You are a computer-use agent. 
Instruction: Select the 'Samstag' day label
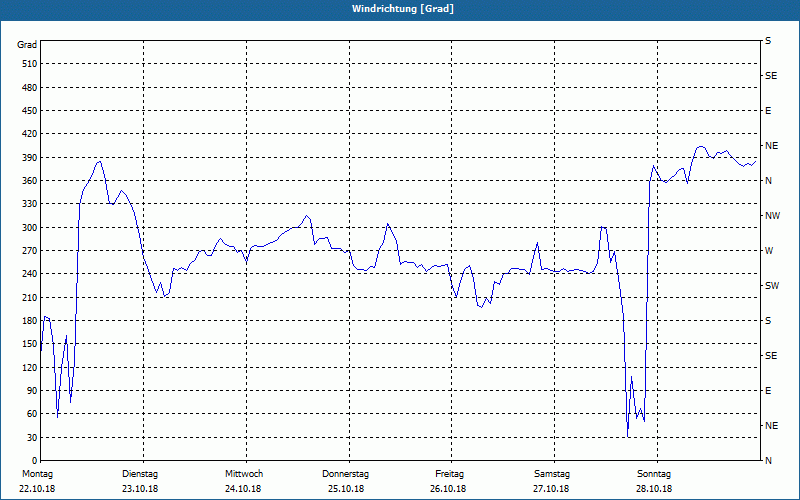click(552, 474)
